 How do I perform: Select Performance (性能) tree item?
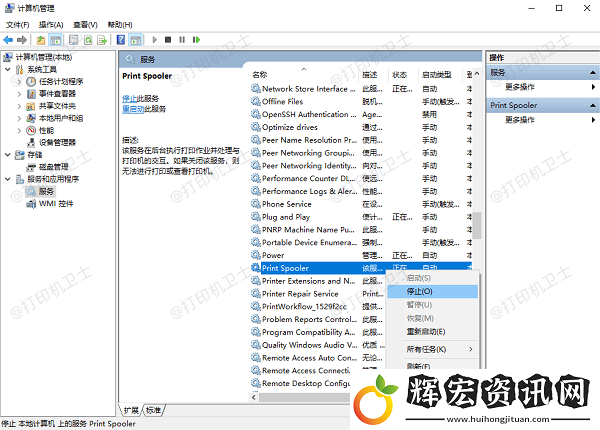[46, 130]
